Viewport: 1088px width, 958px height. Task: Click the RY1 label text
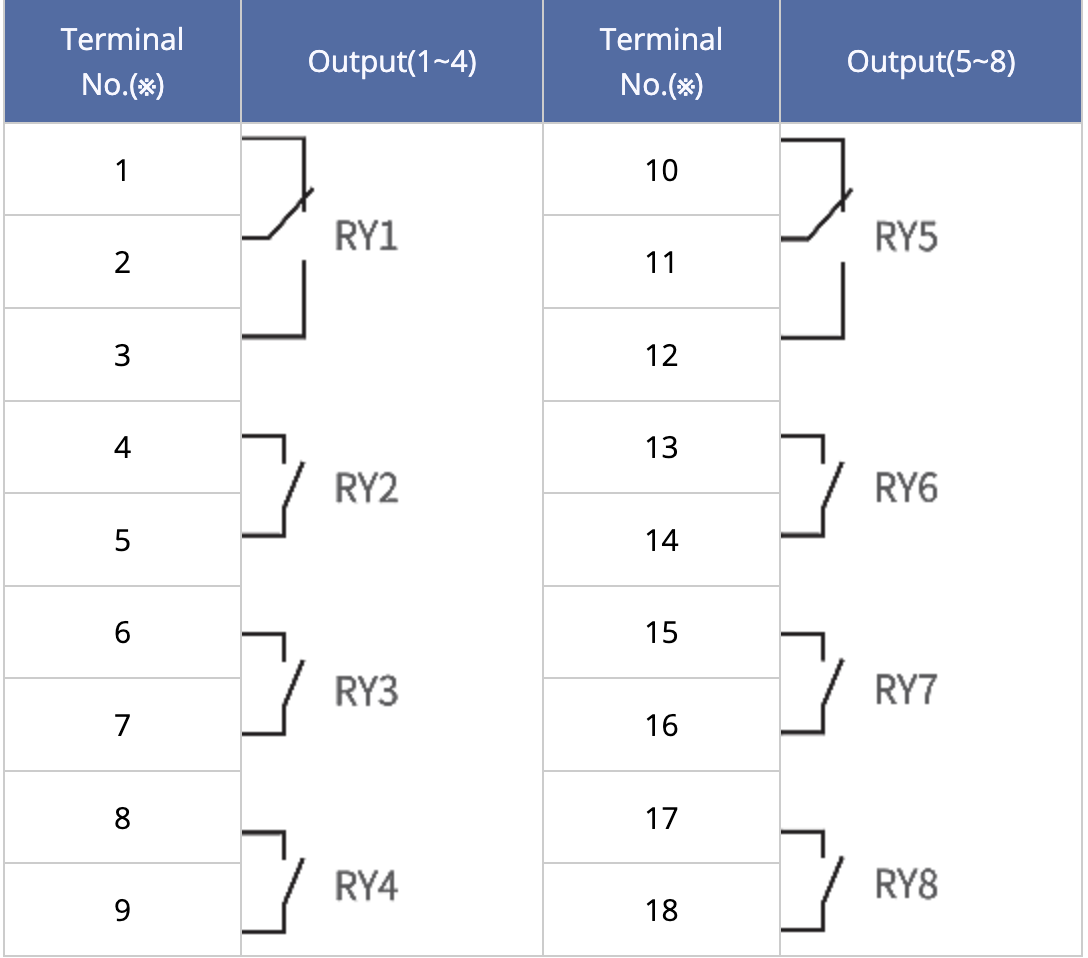click(366, 236)
